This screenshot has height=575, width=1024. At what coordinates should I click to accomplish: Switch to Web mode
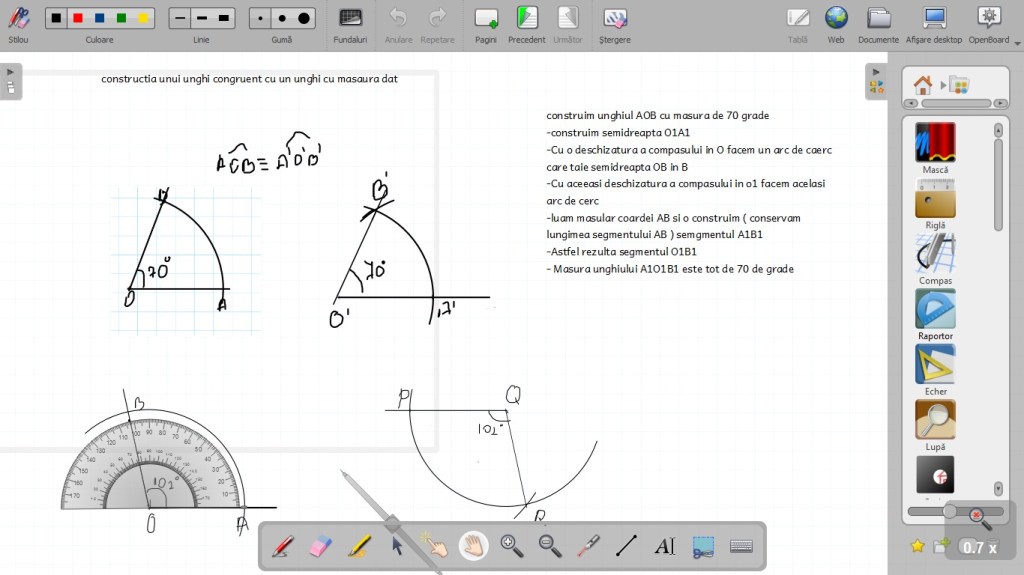pyautogui.click(x=836, y=23)
